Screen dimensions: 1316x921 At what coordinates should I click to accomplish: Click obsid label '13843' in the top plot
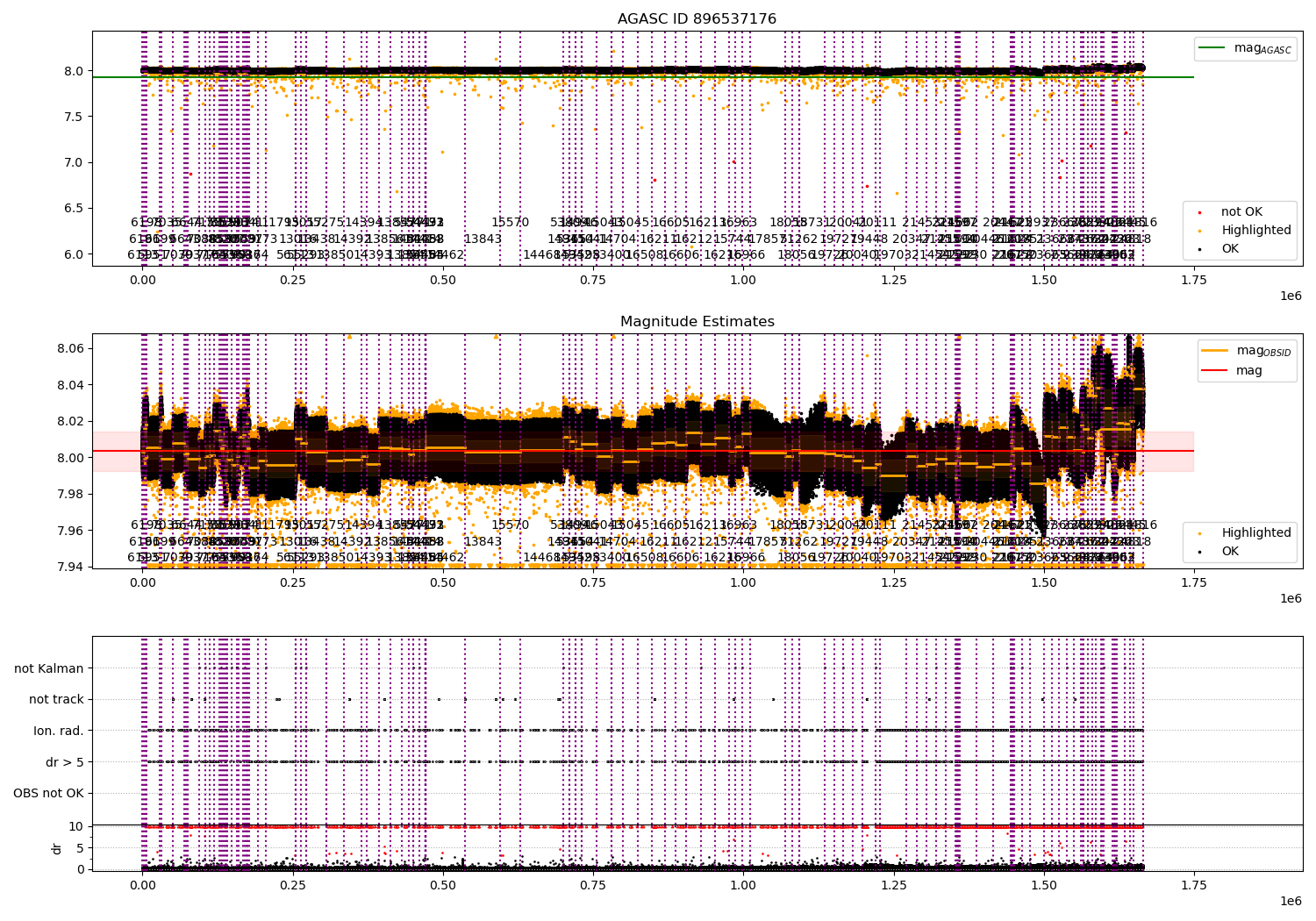483,239
